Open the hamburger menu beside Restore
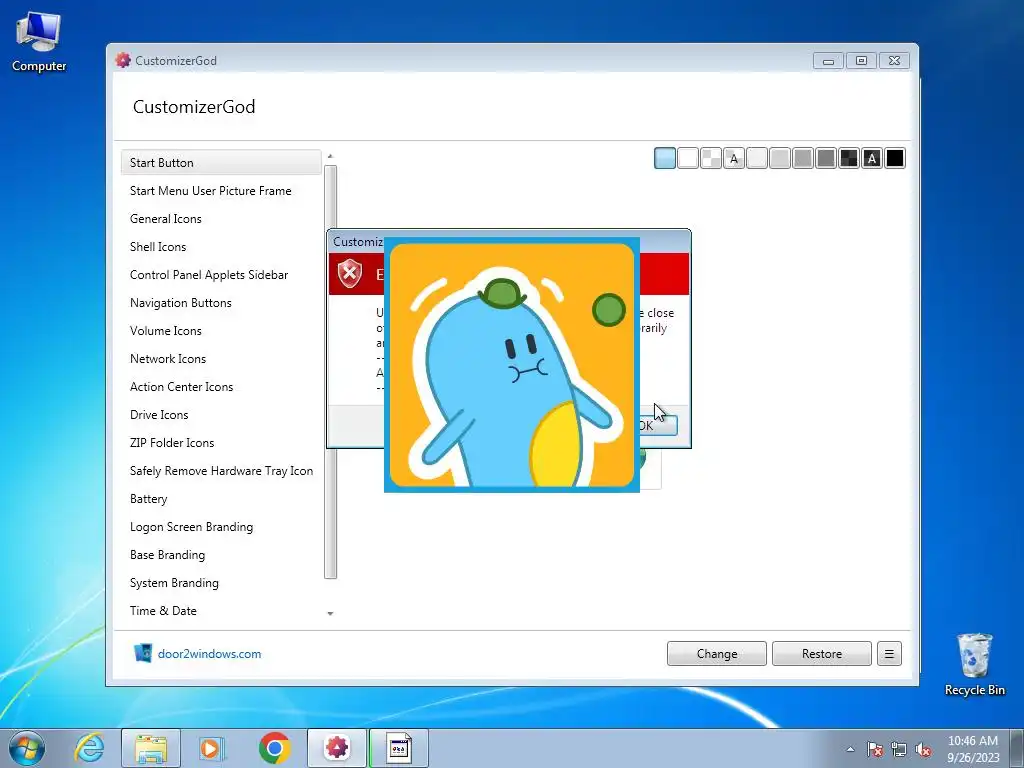The height and width of the screenshot is (768, 1024). (x=889, y=654)
